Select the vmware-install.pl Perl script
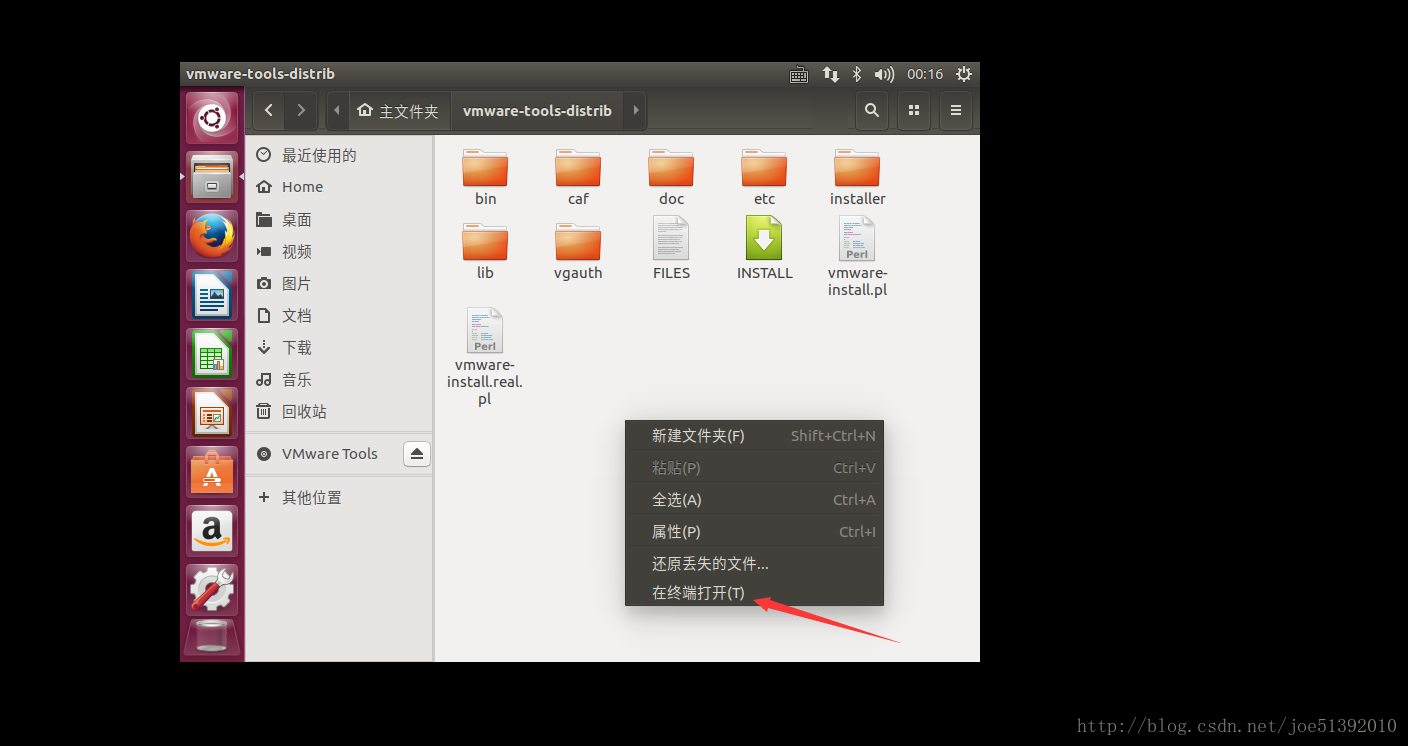 click(857, 257)
